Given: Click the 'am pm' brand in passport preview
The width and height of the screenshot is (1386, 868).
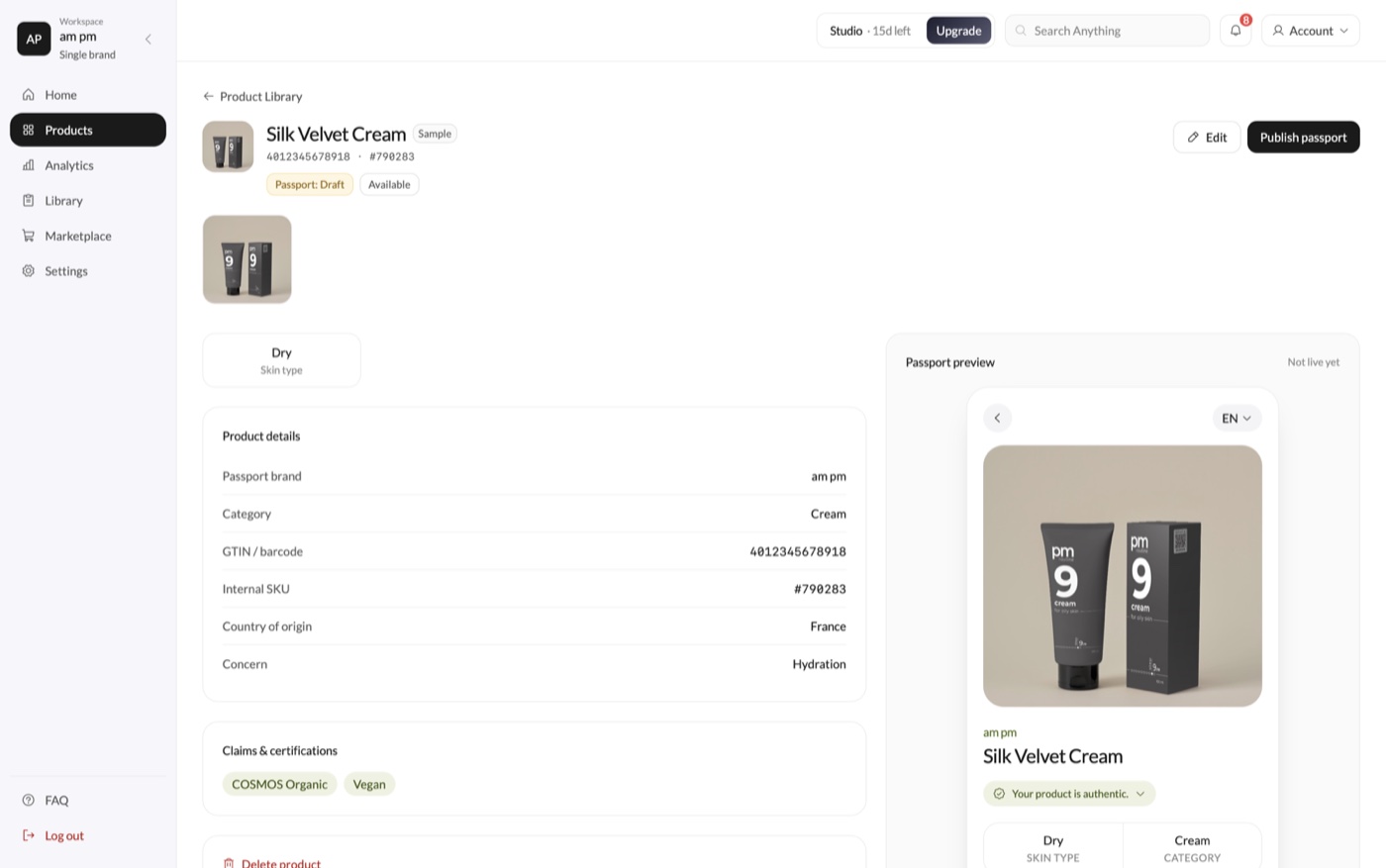Looking at the screenshot, I should pos(1000,732).
